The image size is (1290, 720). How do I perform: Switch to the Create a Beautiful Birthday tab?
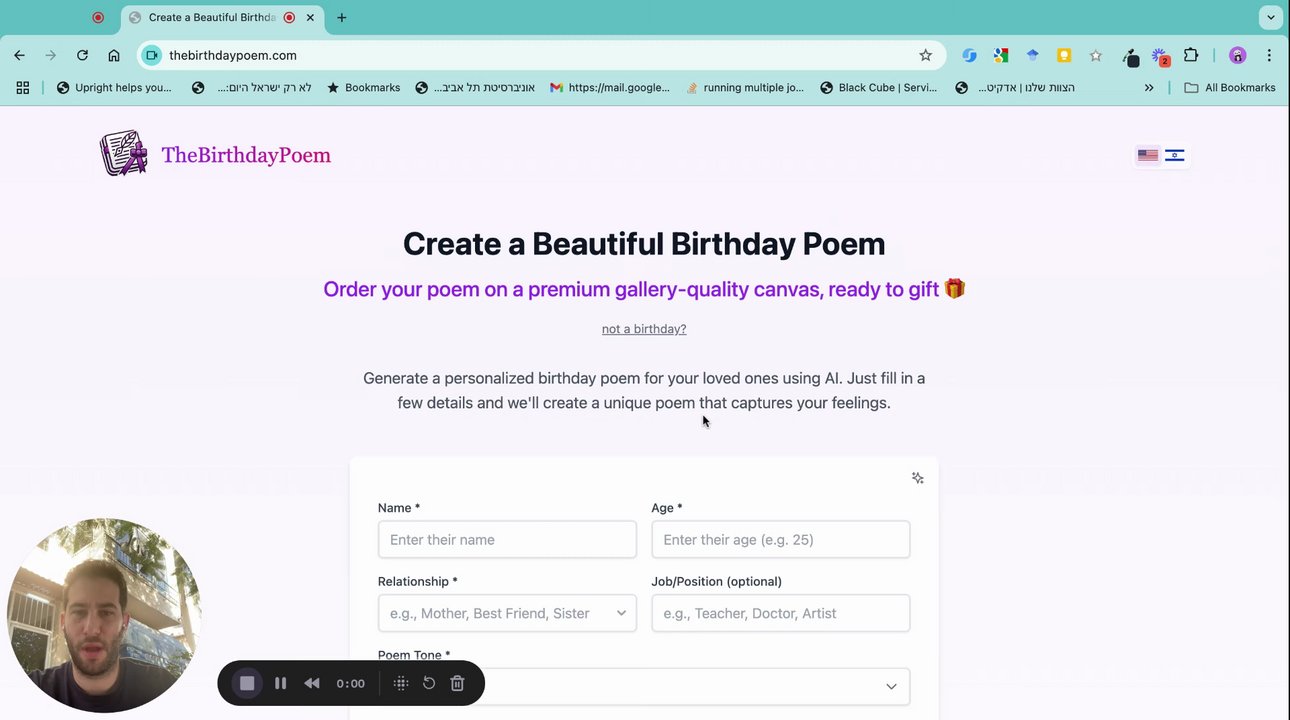(211, 17)
